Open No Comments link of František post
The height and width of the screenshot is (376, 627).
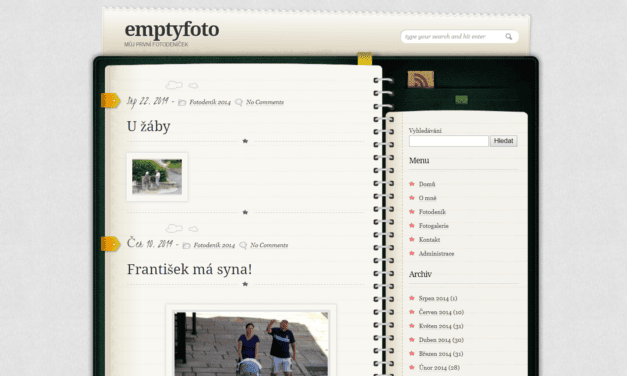coord(269,245)
